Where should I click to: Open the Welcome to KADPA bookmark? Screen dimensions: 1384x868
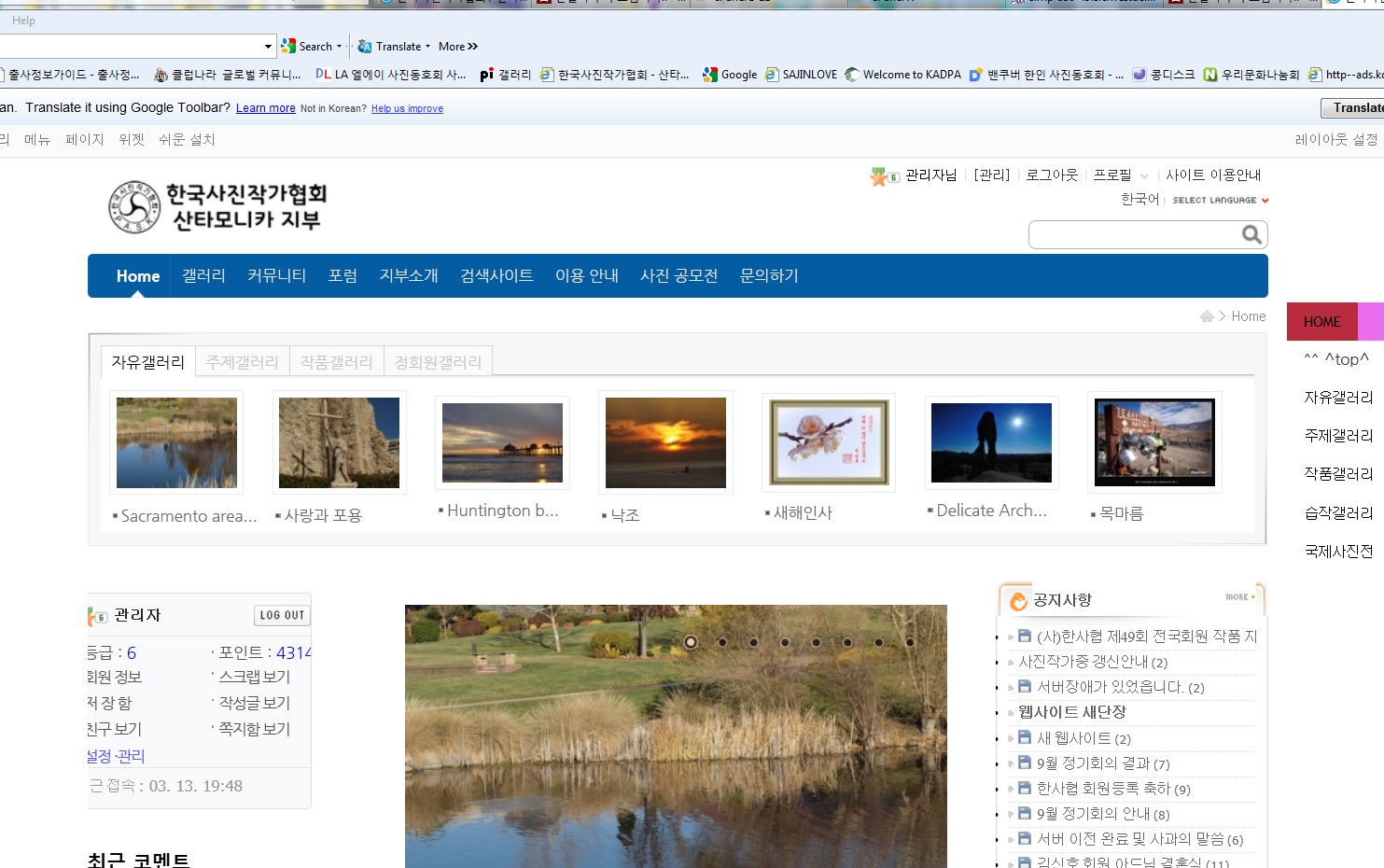click(902, 75)
